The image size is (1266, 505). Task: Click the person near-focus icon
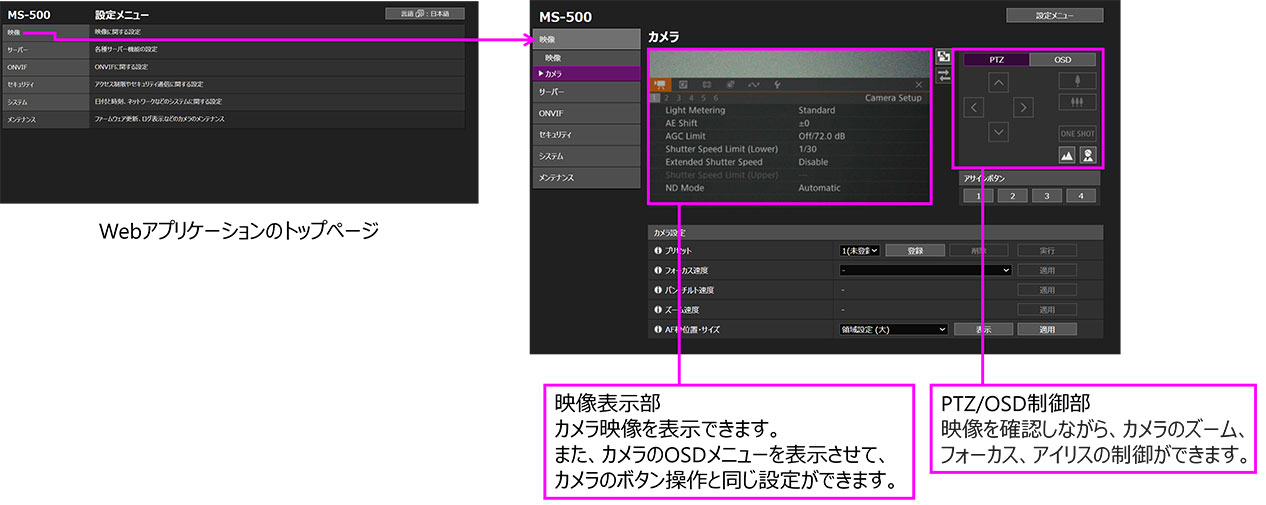(x=1087, y=154)
